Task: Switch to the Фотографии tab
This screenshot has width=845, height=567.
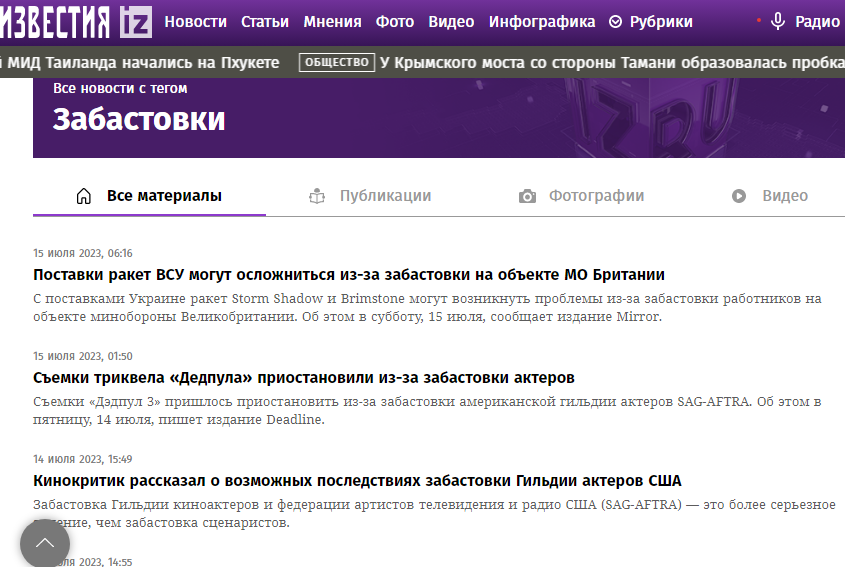Action: (596, 196)
